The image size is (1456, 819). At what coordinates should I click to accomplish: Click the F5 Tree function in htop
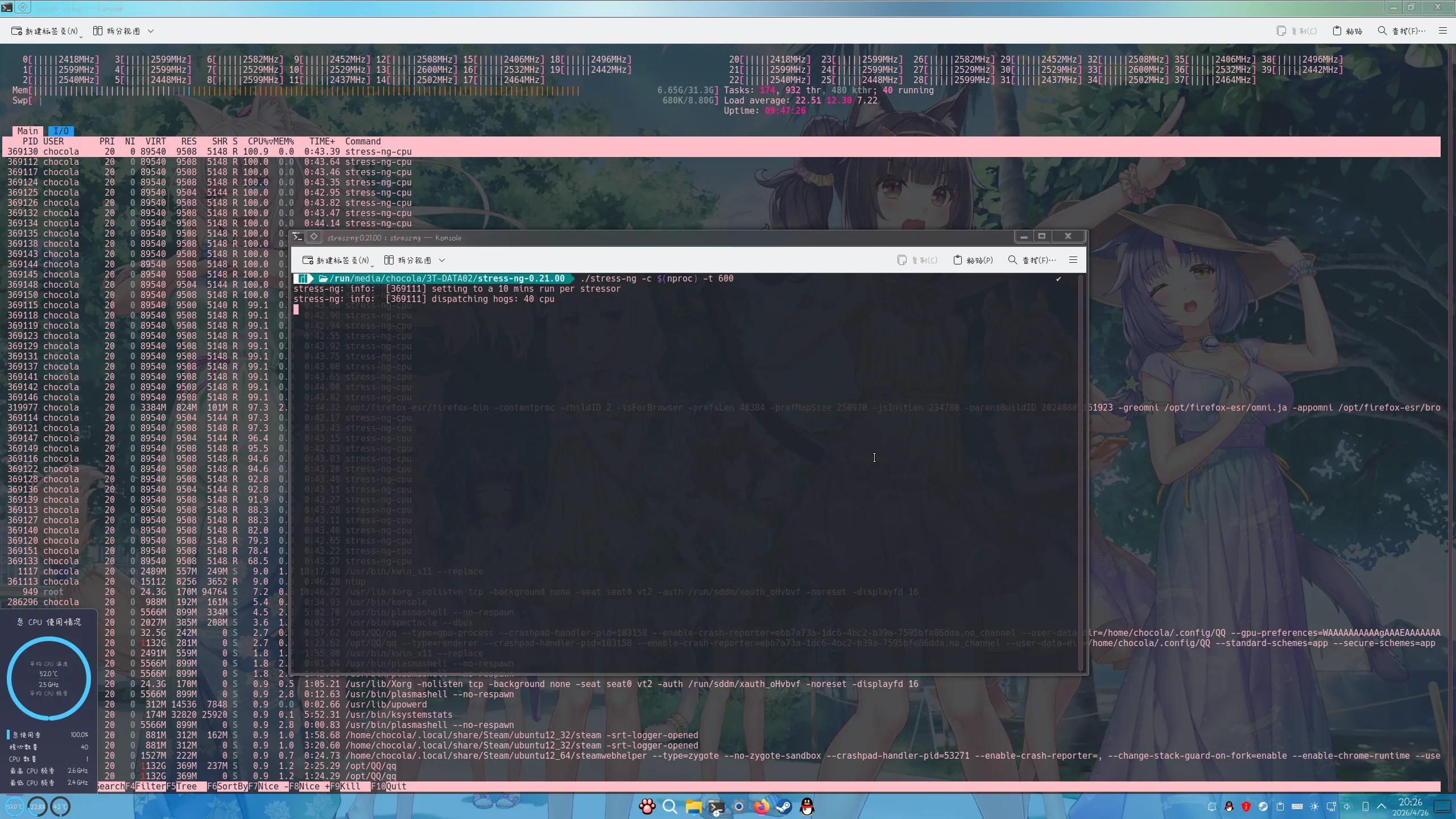(187, 787)
